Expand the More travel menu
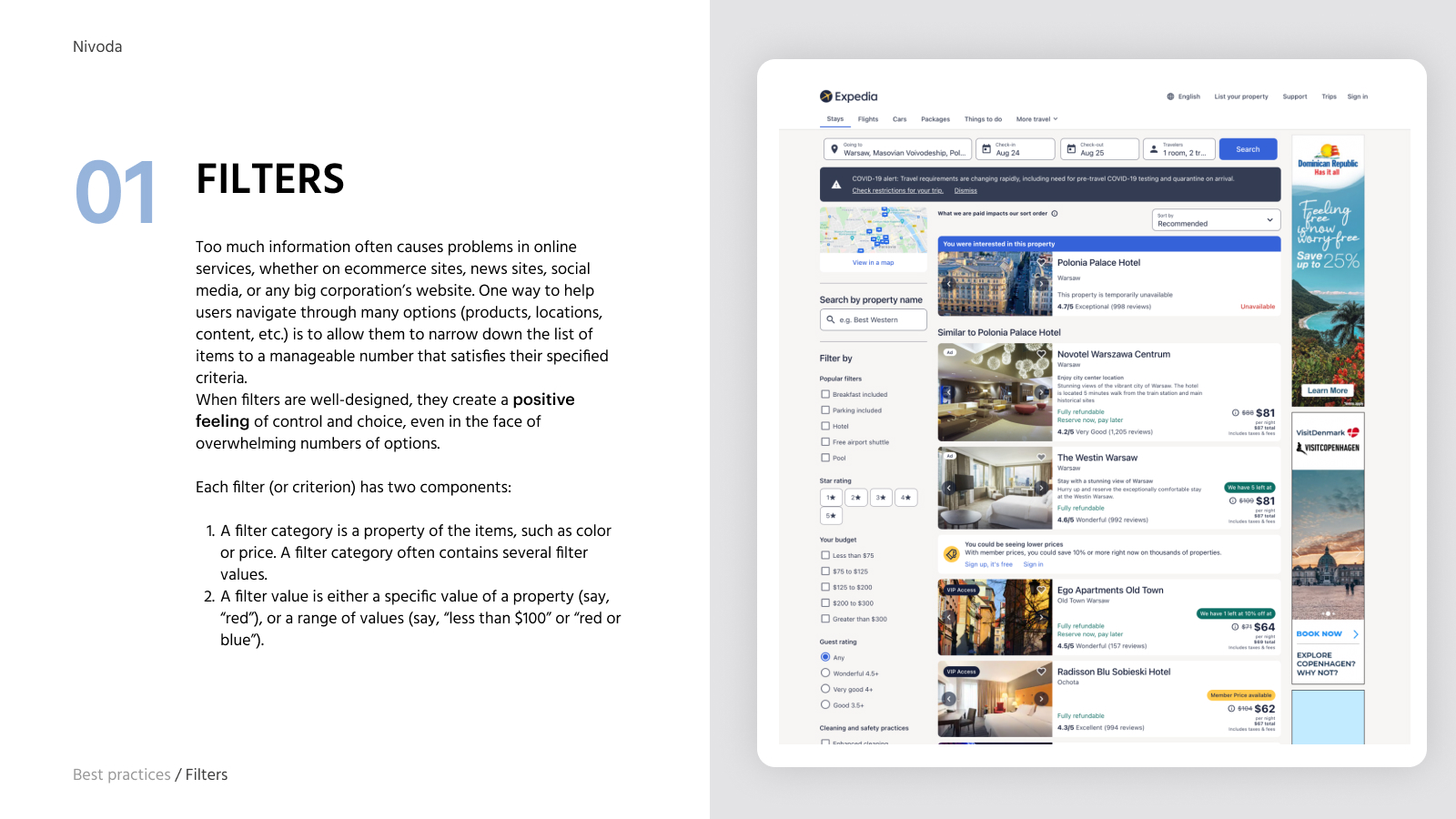The image size is (1456, 819). tap(1036, 119)
